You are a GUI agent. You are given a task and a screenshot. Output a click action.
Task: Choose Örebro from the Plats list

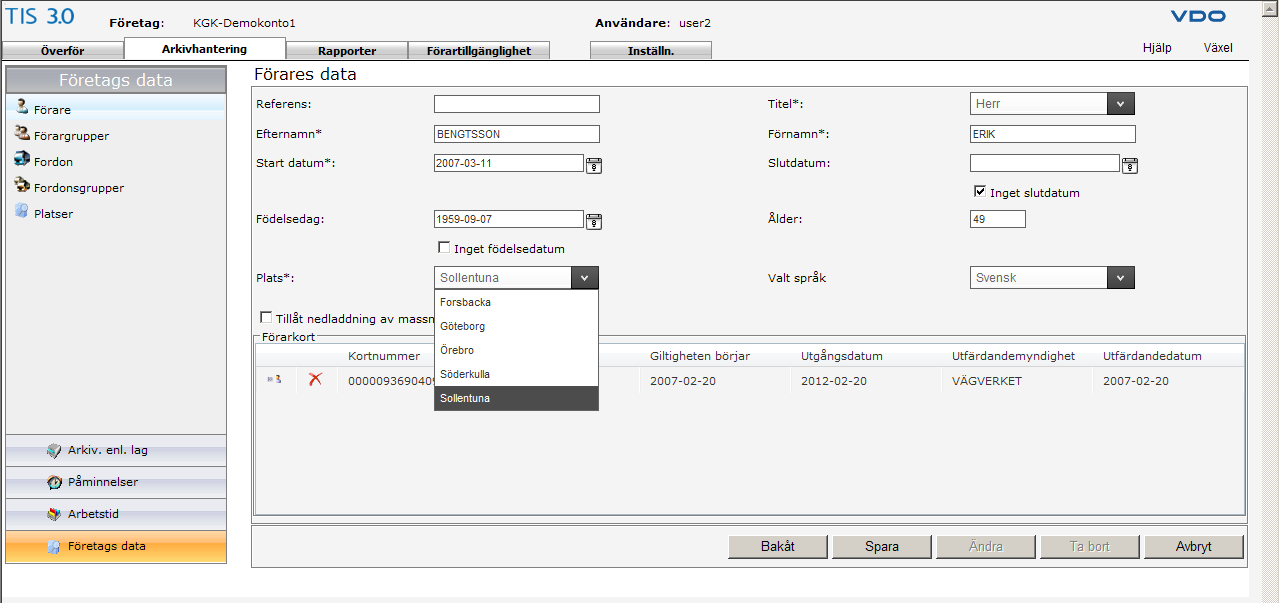(516, 350)
